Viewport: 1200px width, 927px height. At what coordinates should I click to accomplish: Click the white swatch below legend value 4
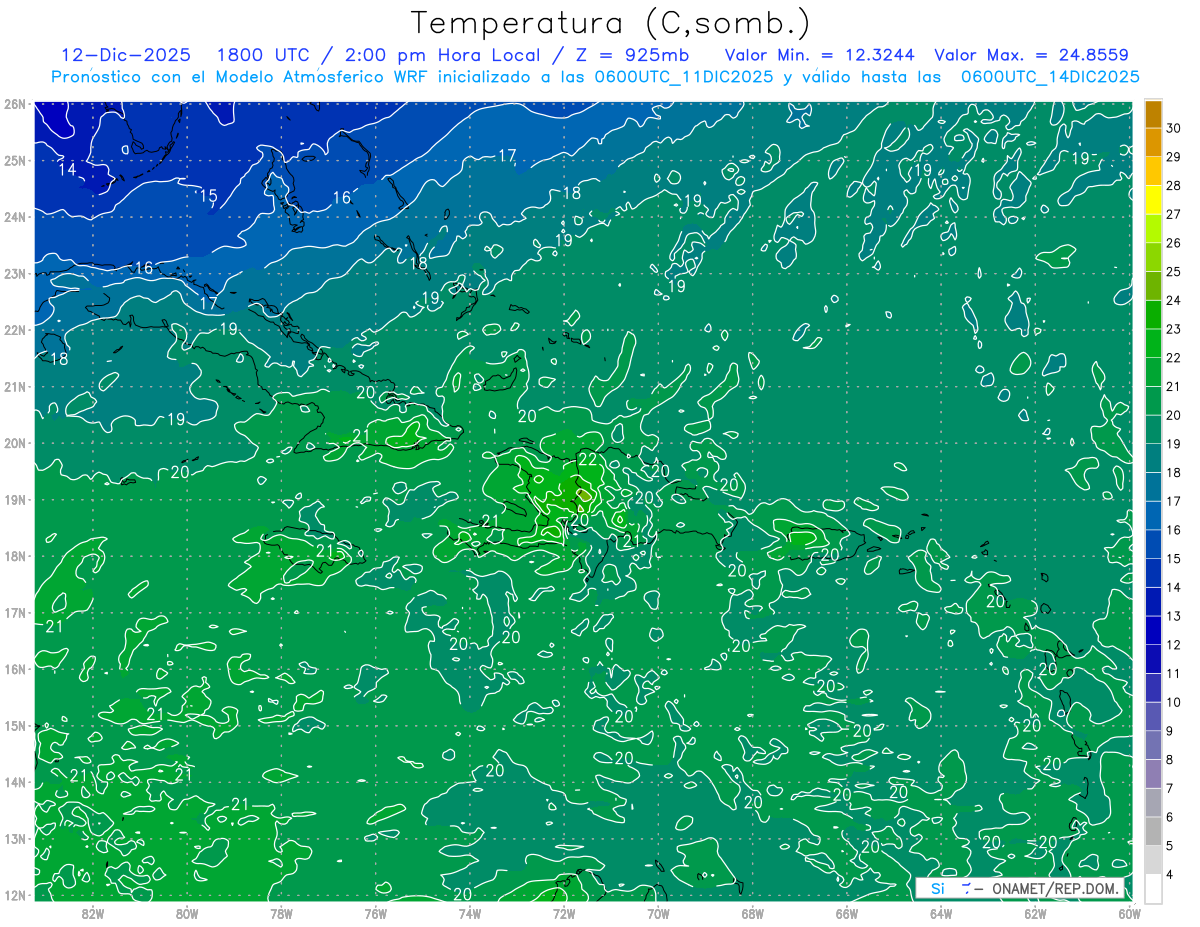tap(1153, 888)
